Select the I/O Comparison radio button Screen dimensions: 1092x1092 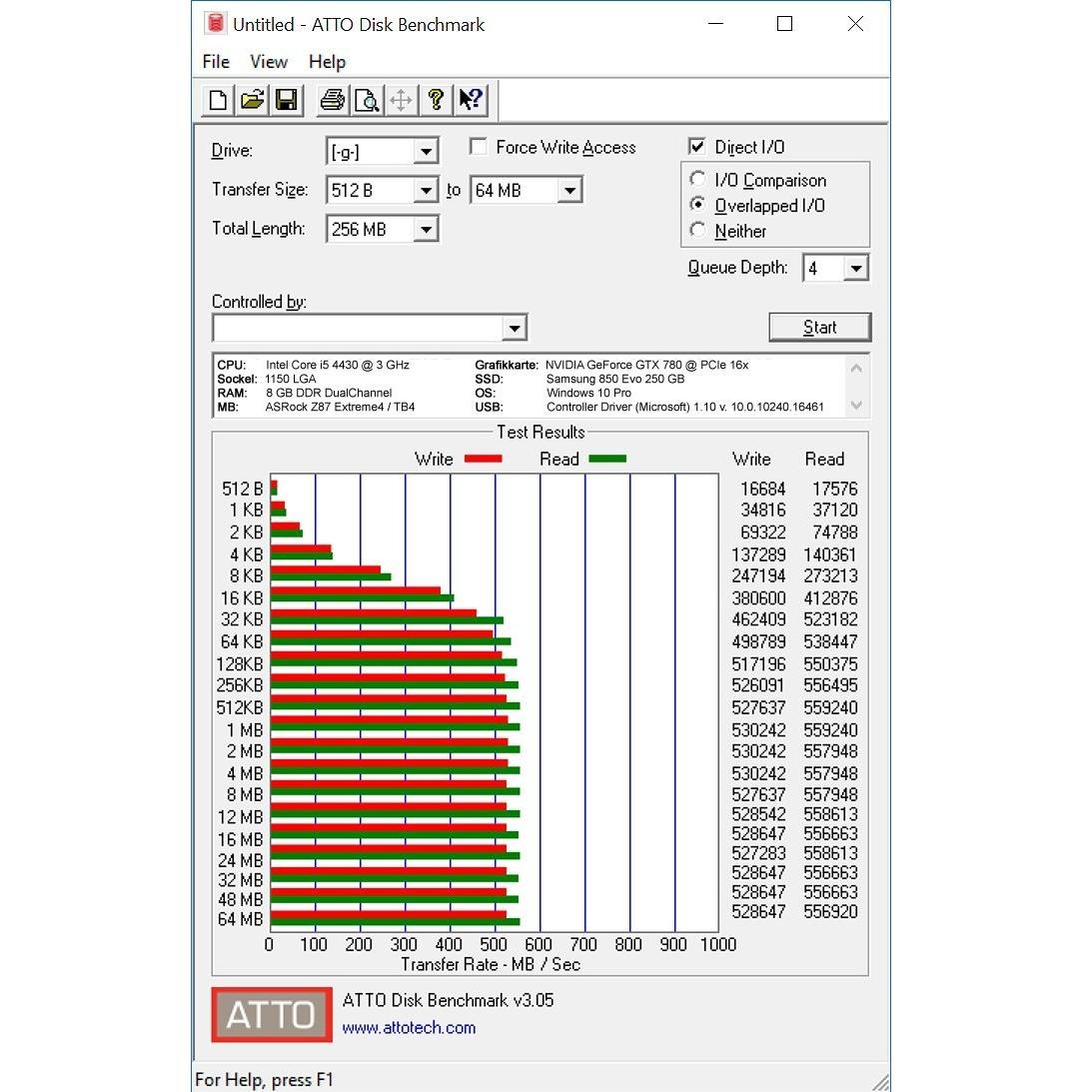point(697,179)
